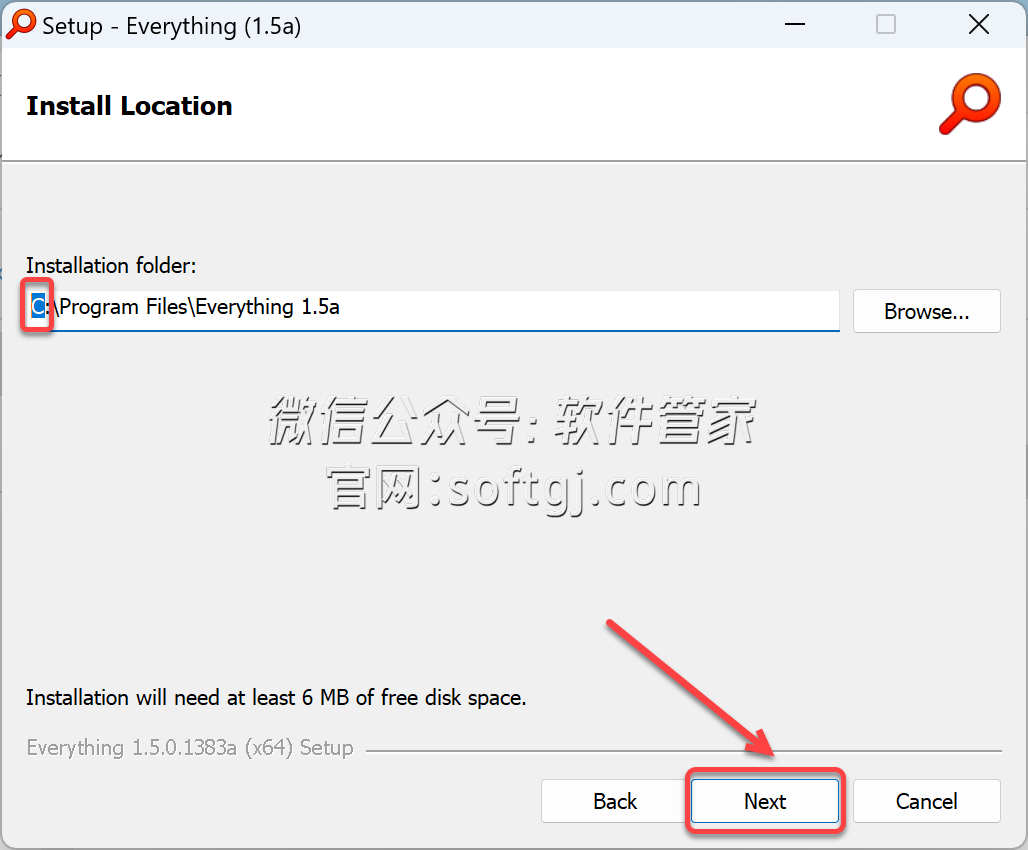Click 'Everything 1.5.0.1383a (x64) Setup' text
The image size is (1028, 850).
click(x=190, y=748)
